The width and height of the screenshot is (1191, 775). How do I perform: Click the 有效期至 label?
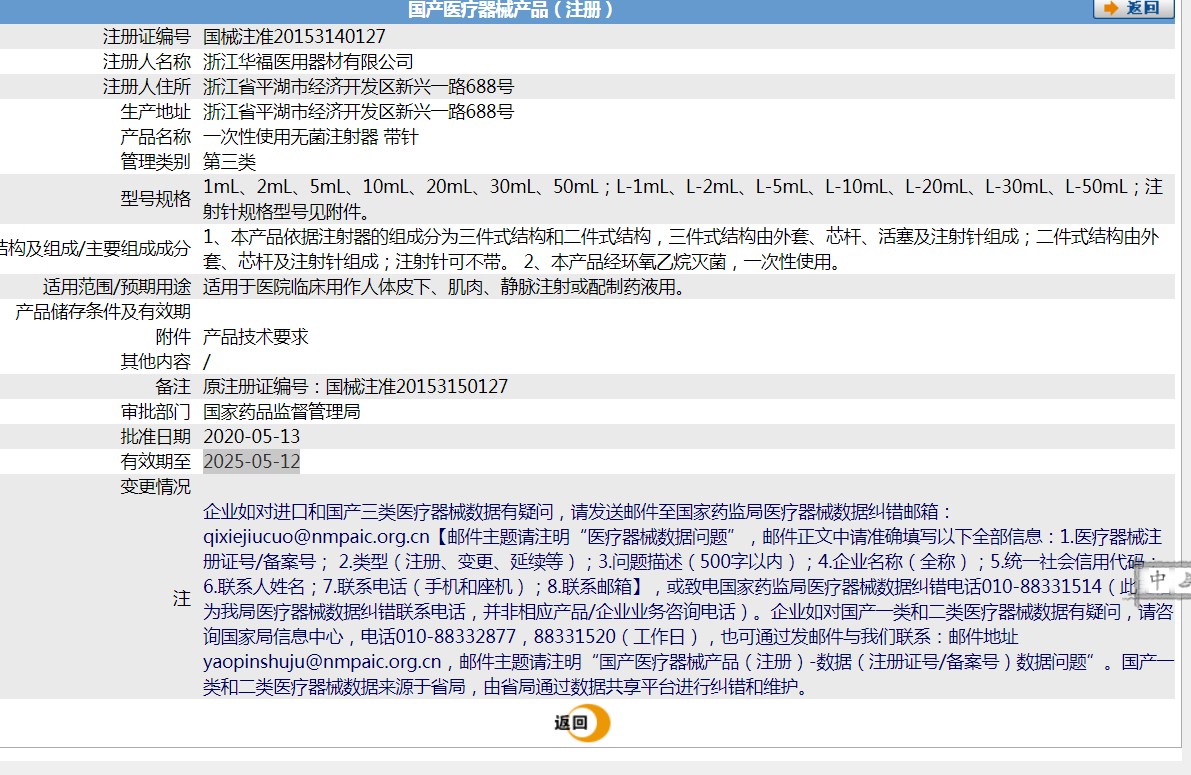click(156, 462)
